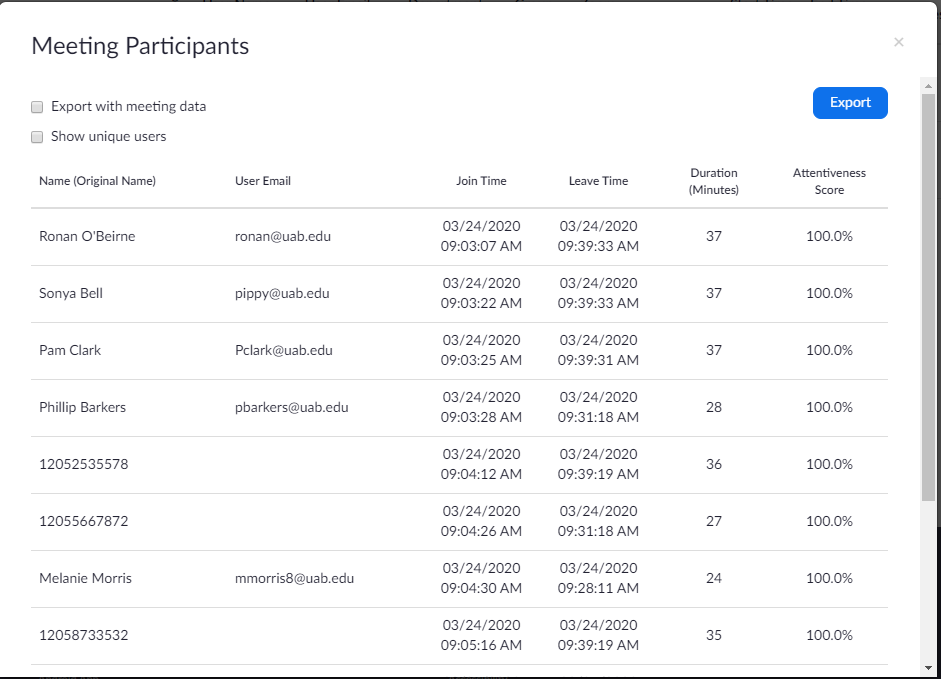
Task: Select the Join Time column header
Action: coord(481,181)
